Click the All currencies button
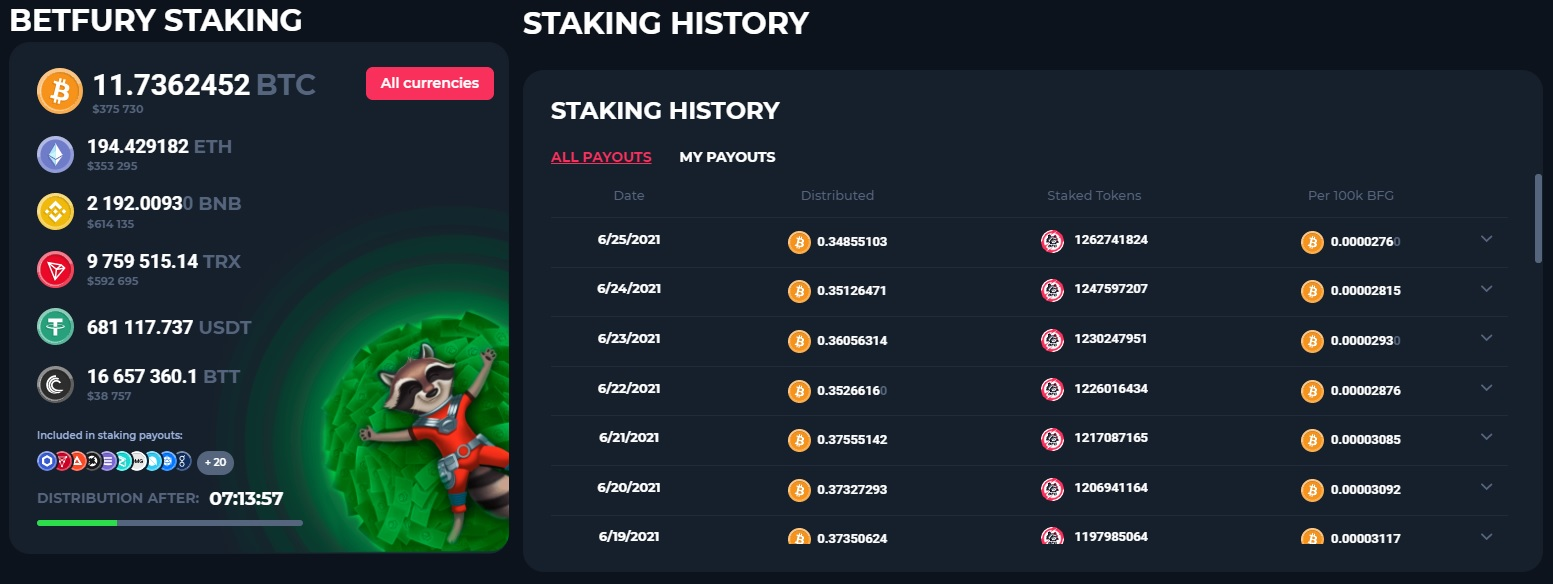 point(430,83)
